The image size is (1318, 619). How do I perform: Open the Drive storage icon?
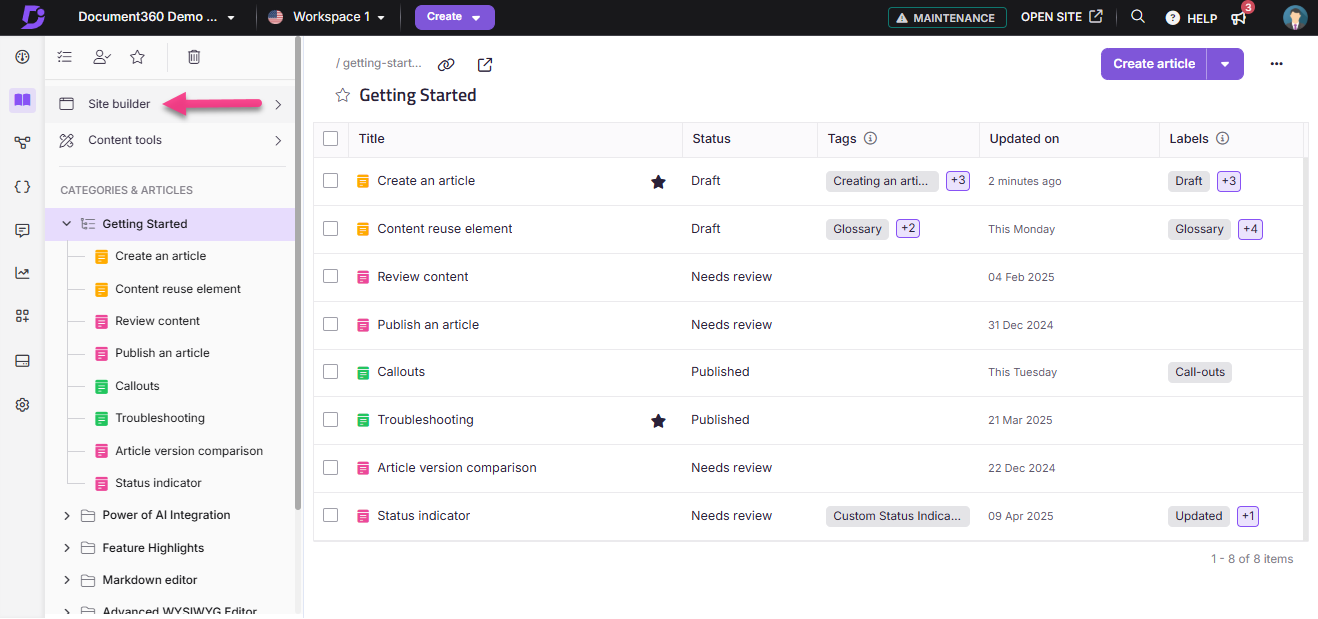pyautogui.click(x=22, y=360)
